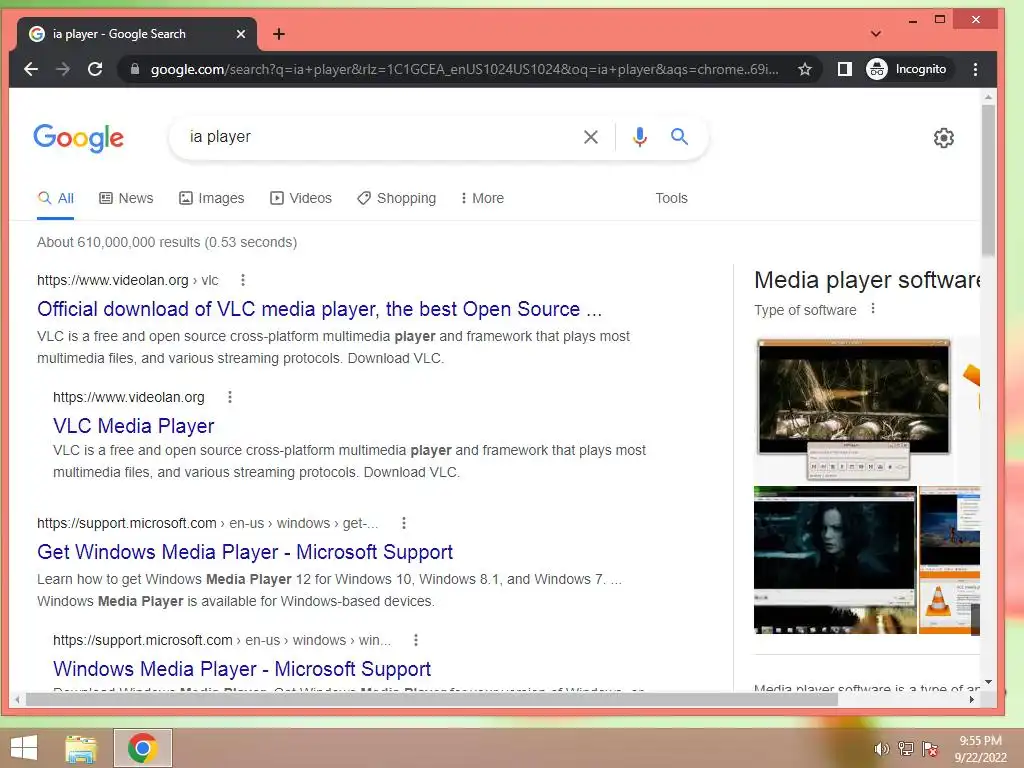This screenshot has width=1024, height=768.
Task: Open the Windows Start button
Action: [24, 748]
